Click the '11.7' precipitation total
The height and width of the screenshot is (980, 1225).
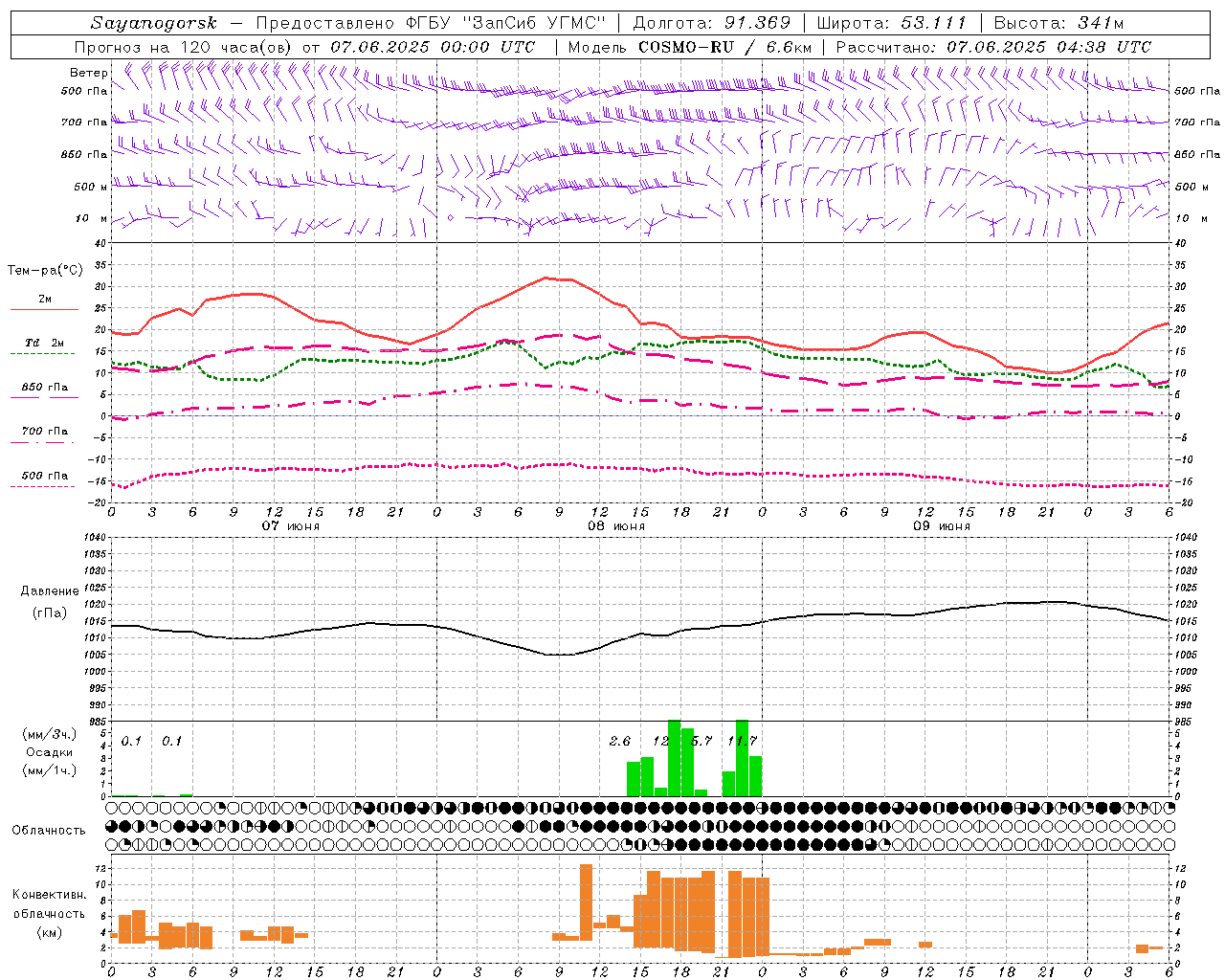743,742
